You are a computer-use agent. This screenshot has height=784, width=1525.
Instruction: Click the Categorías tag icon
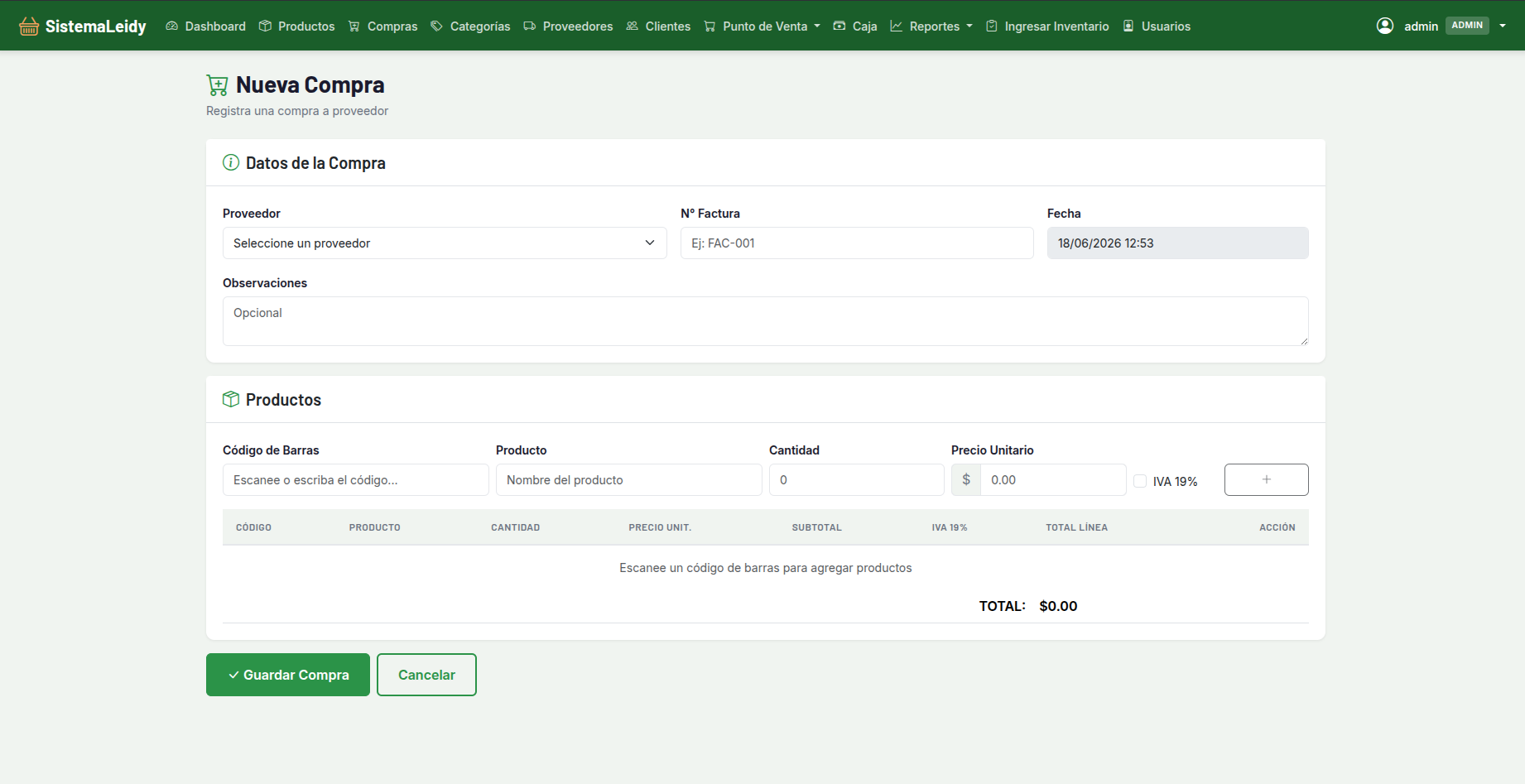437,26
